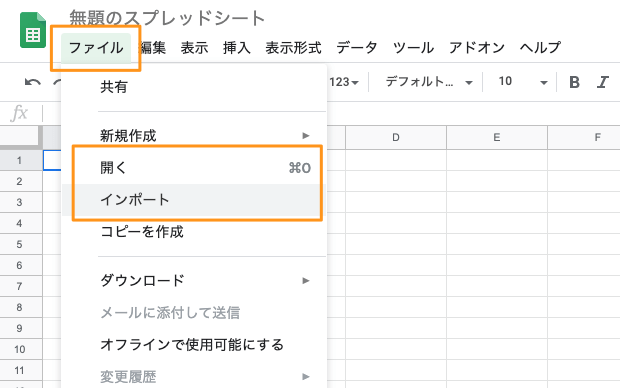
Task: Toggle bold formatting (B)
Action: (574, 82)
